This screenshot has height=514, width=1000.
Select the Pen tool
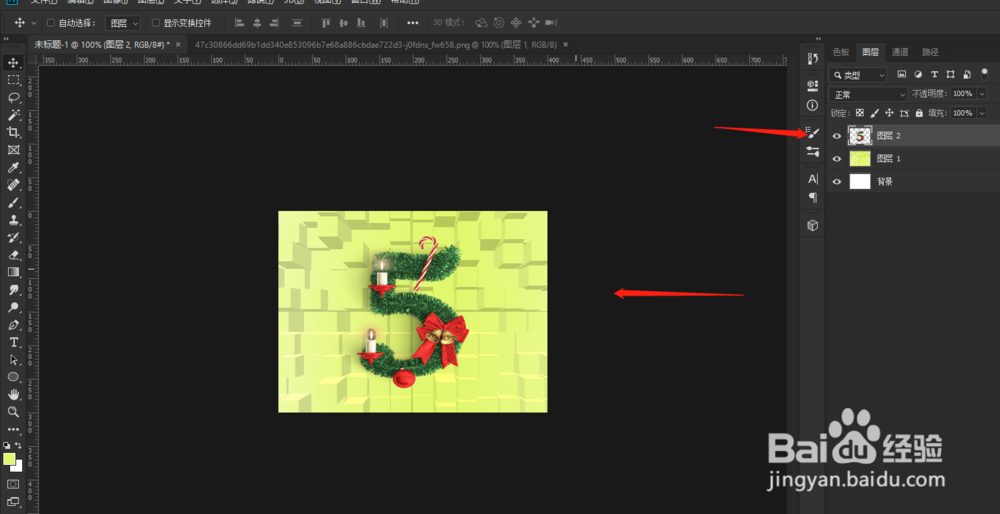coord(13,325)
